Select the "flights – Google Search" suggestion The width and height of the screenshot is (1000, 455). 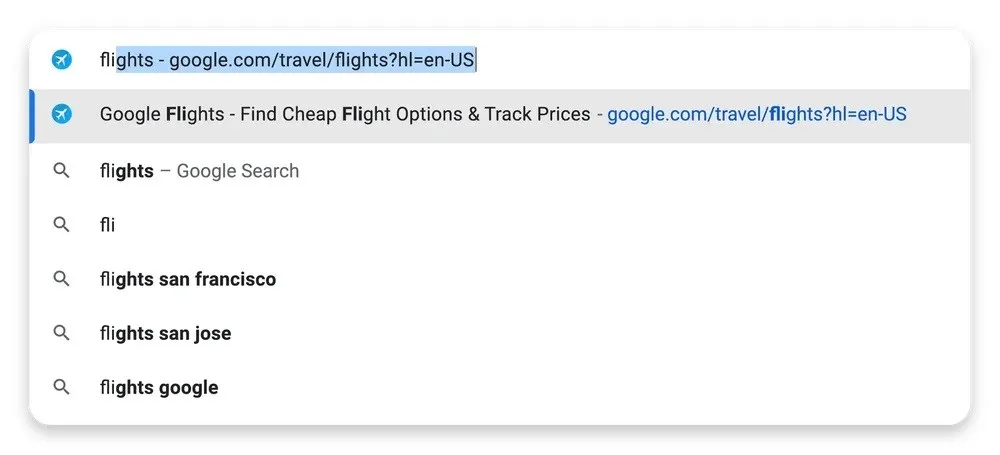(199, 171)
